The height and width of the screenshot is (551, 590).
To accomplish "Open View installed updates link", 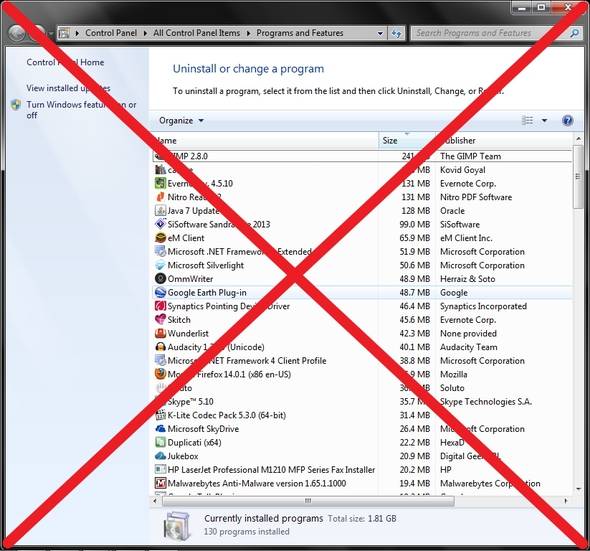I will pos(68,88).
